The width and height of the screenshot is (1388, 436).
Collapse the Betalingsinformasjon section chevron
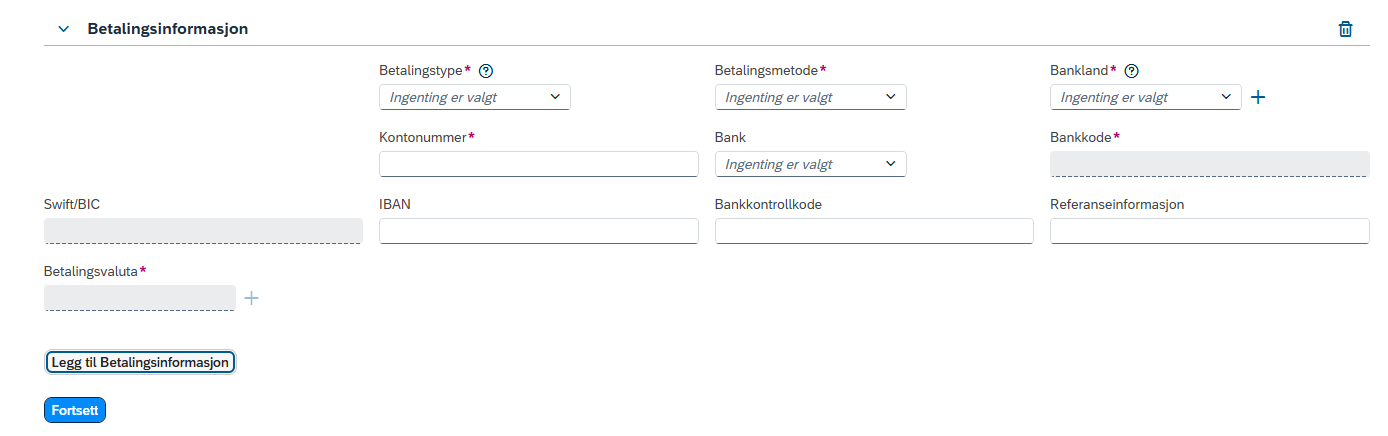[64, 29]
